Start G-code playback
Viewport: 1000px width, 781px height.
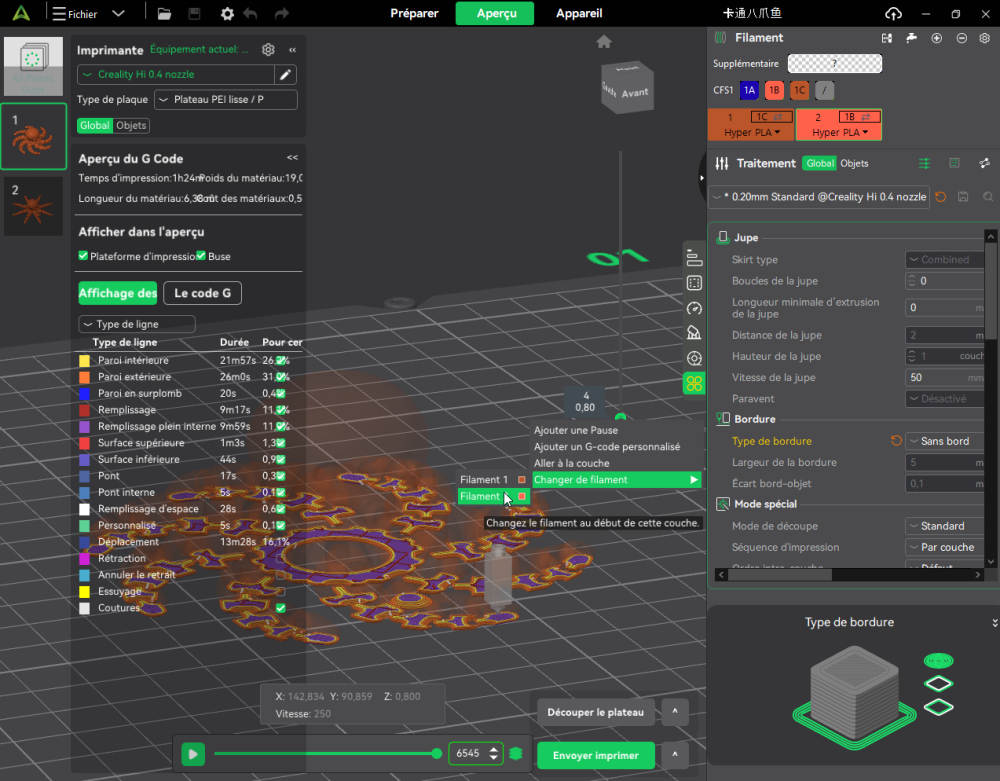193,754
